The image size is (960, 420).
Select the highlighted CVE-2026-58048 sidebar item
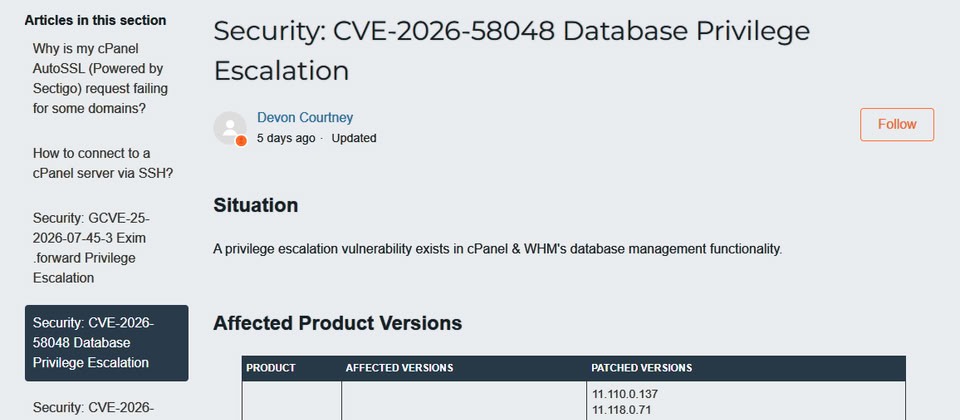click(x=107, y=343)
